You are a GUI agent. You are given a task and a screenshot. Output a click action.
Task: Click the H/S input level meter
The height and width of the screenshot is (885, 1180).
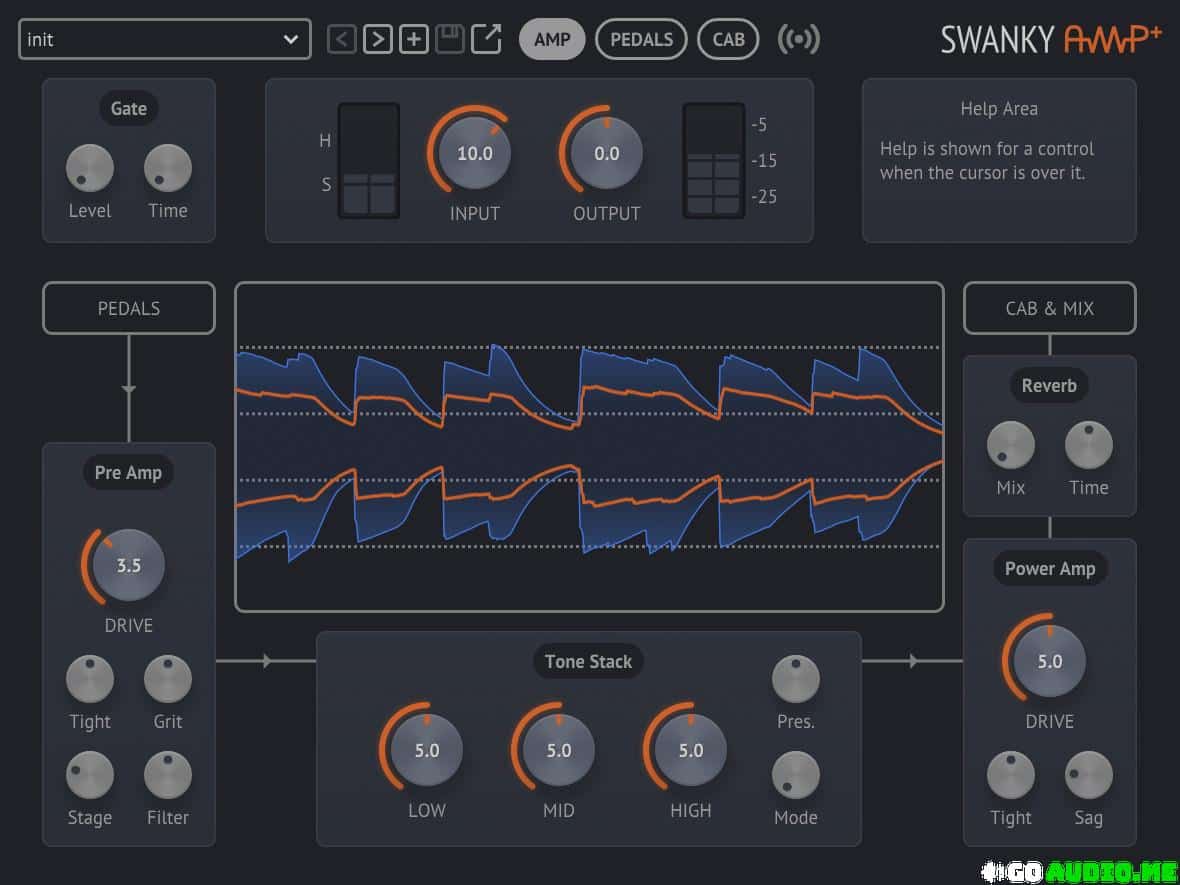369,160
